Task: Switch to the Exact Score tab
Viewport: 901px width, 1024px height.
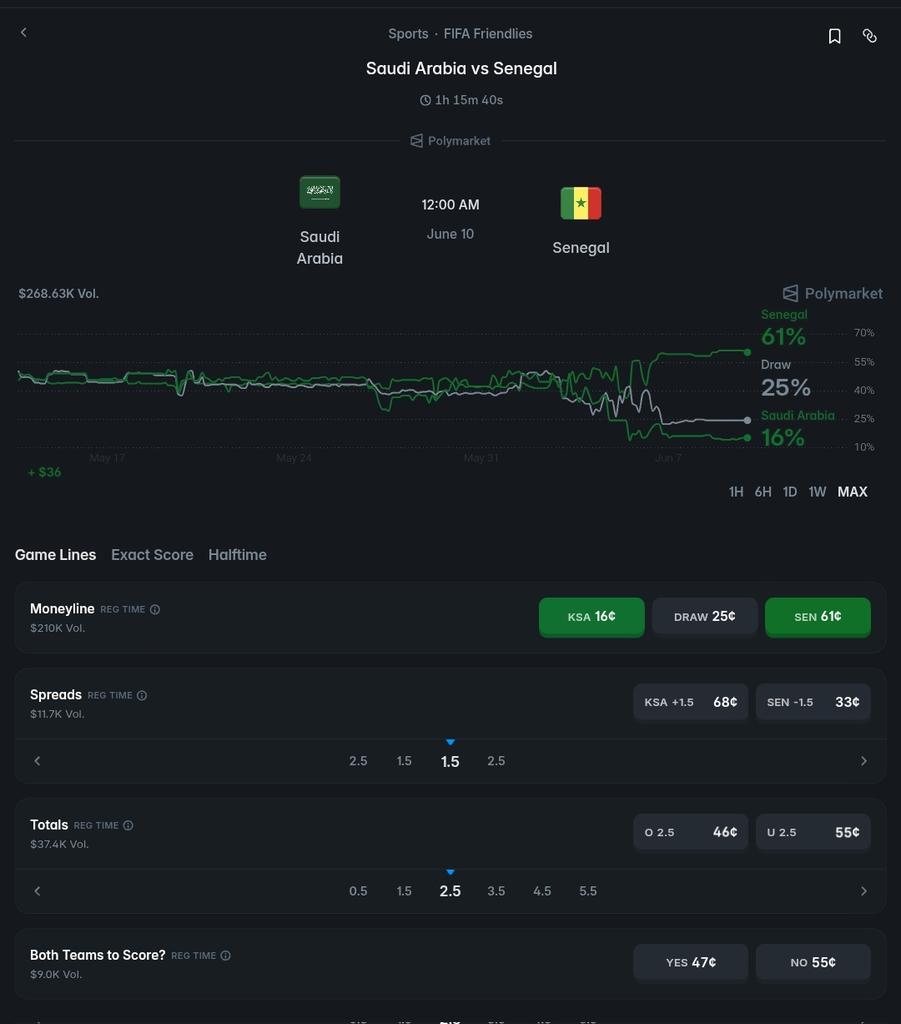Action: [x=152, y=554]
